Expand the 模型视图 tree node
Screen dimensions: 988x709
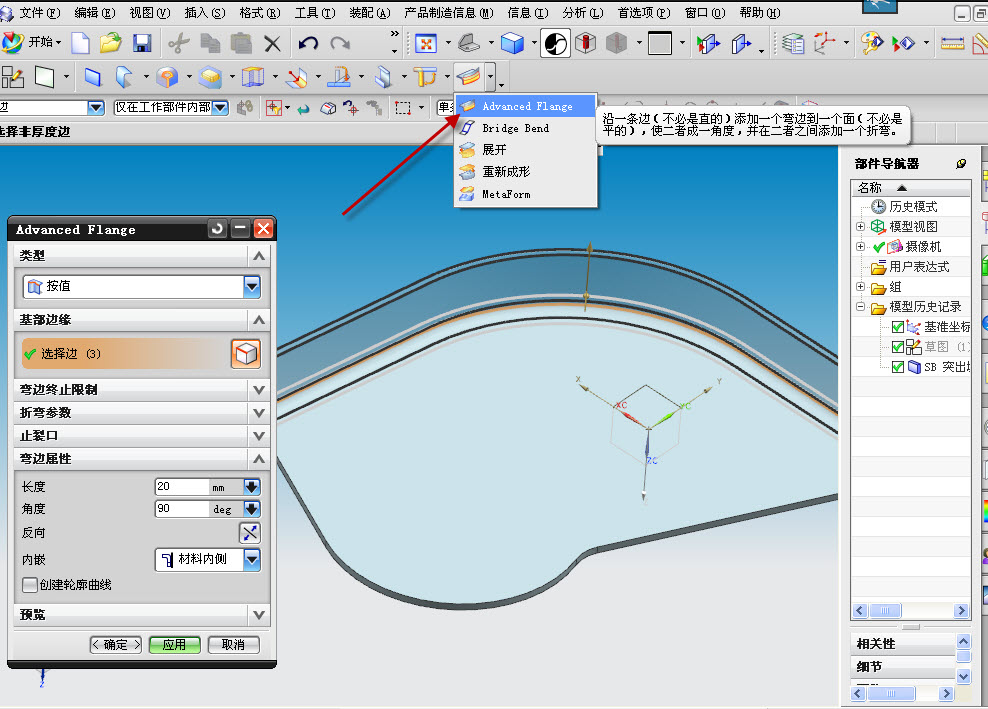tap(860, 226)
